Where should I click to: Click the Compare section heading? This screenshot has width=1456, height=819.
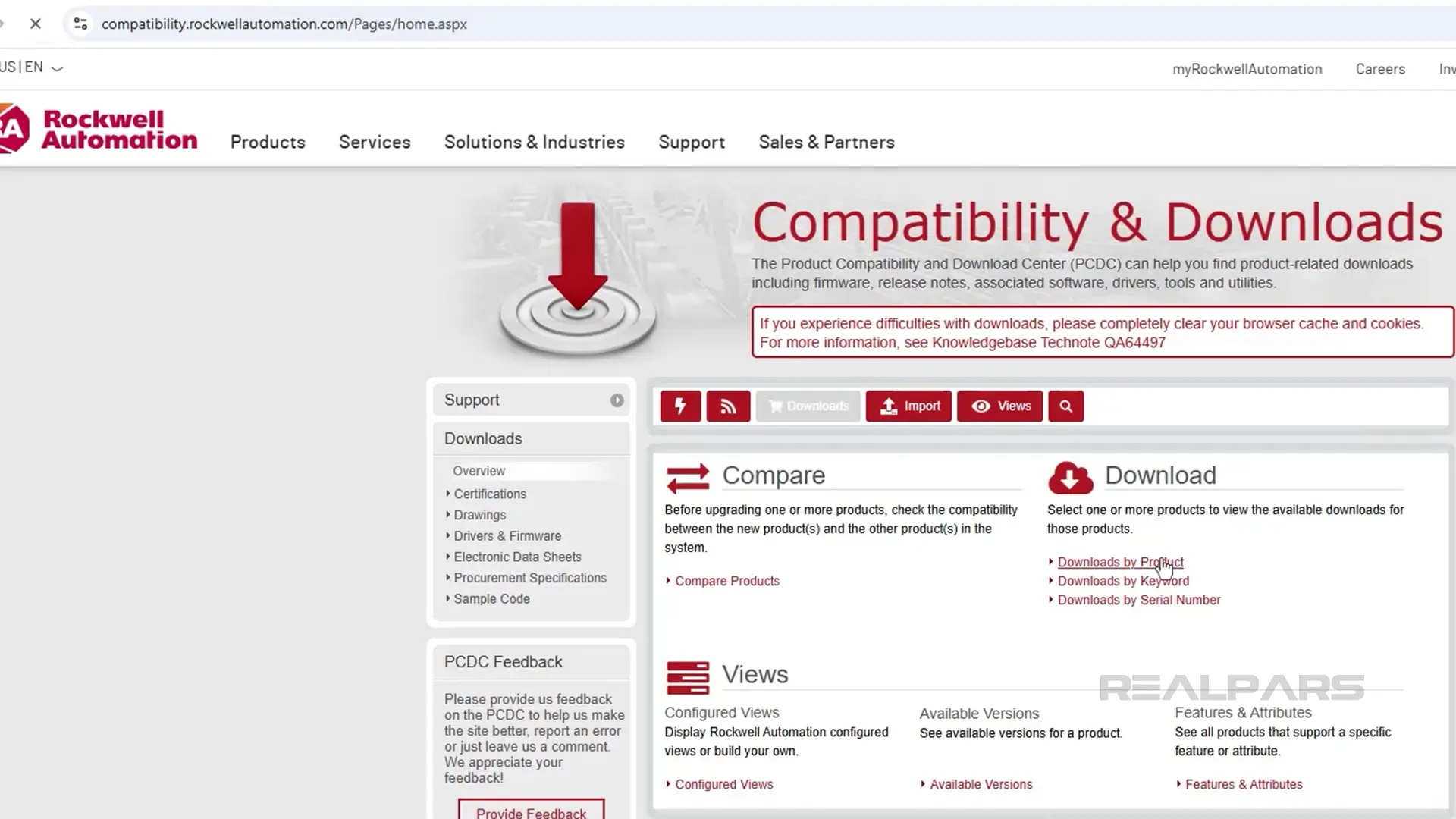(x=773, y=475)
